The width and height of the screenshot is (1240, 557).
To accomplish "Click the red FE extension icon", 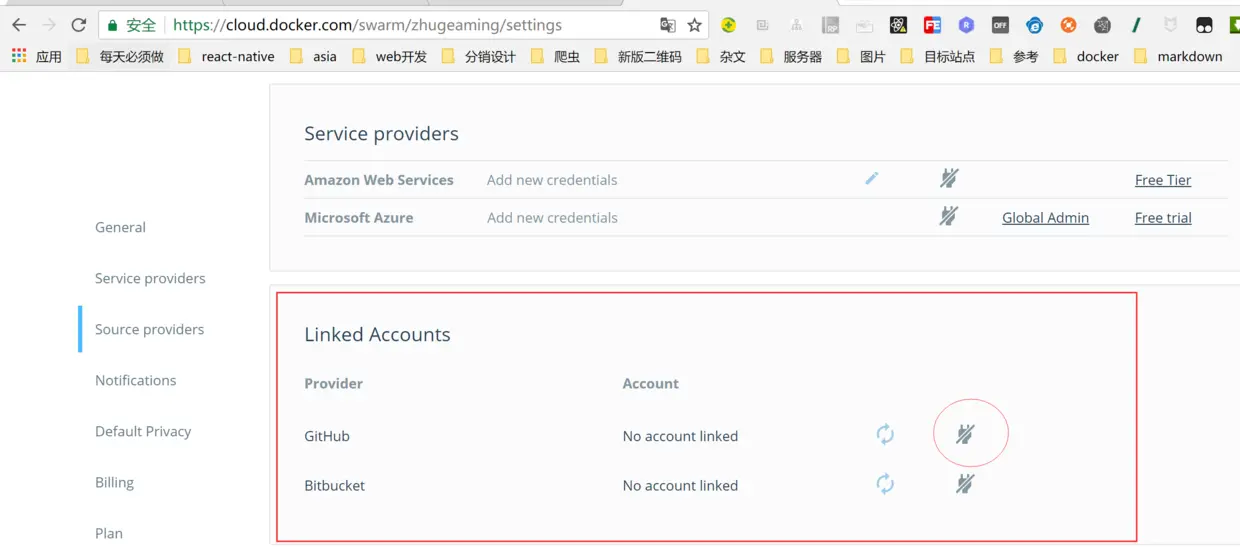I will coord(932,25).
